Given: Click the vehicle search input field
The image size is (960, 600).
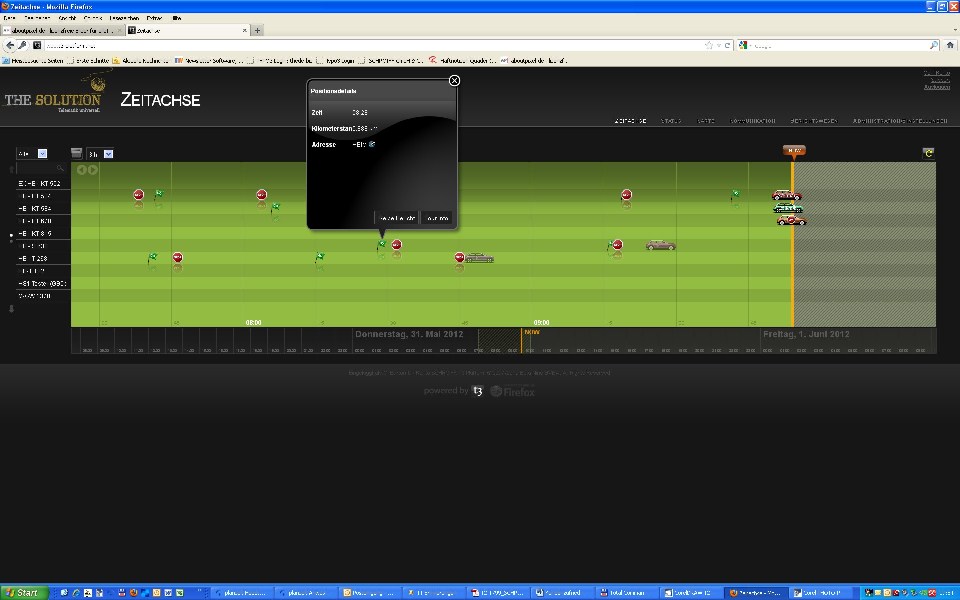Looking at the screenshot, I should click(x=37, y=169).
